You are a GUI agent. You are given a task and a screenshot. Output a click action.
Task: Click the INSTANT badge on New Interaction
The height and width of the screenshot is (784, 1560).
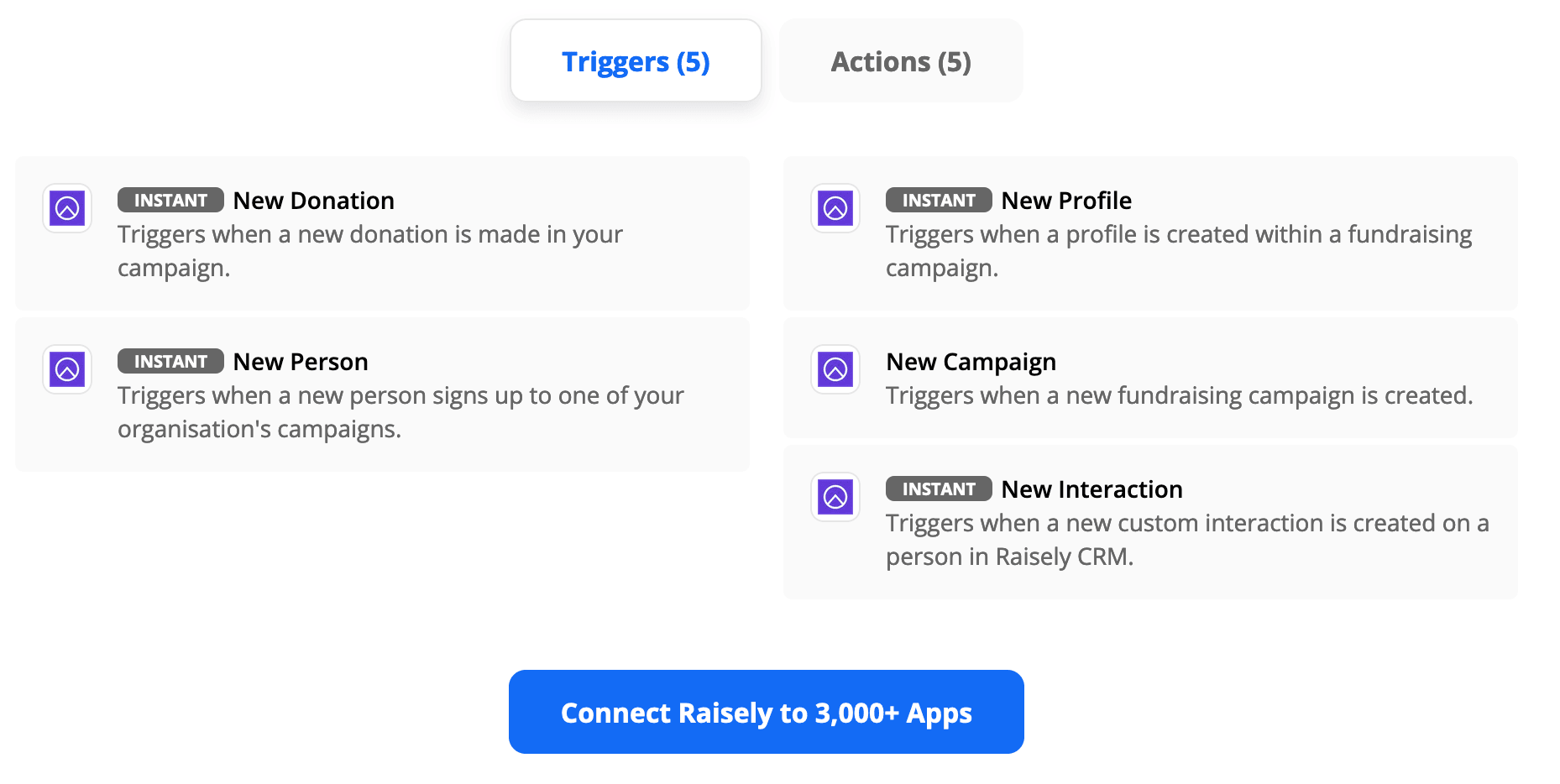(x=939, y=489)
